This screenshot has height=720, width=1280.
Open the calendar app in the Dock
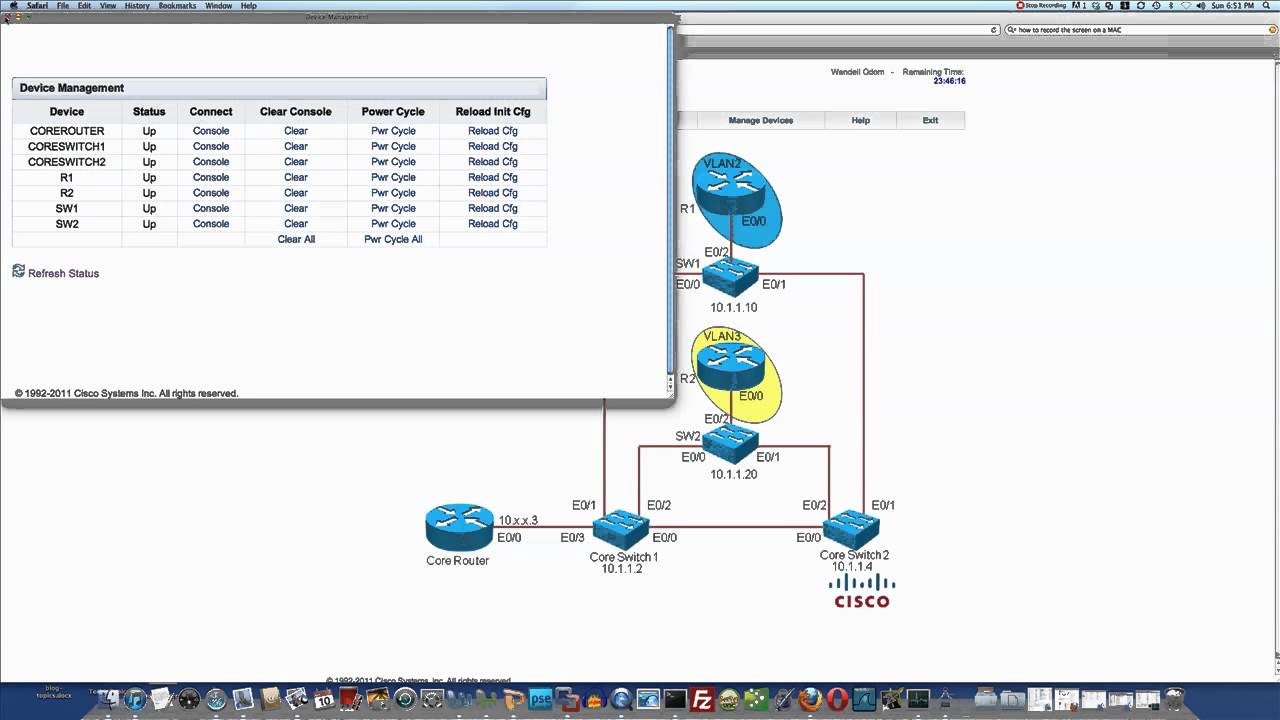[x=324, y=700]
